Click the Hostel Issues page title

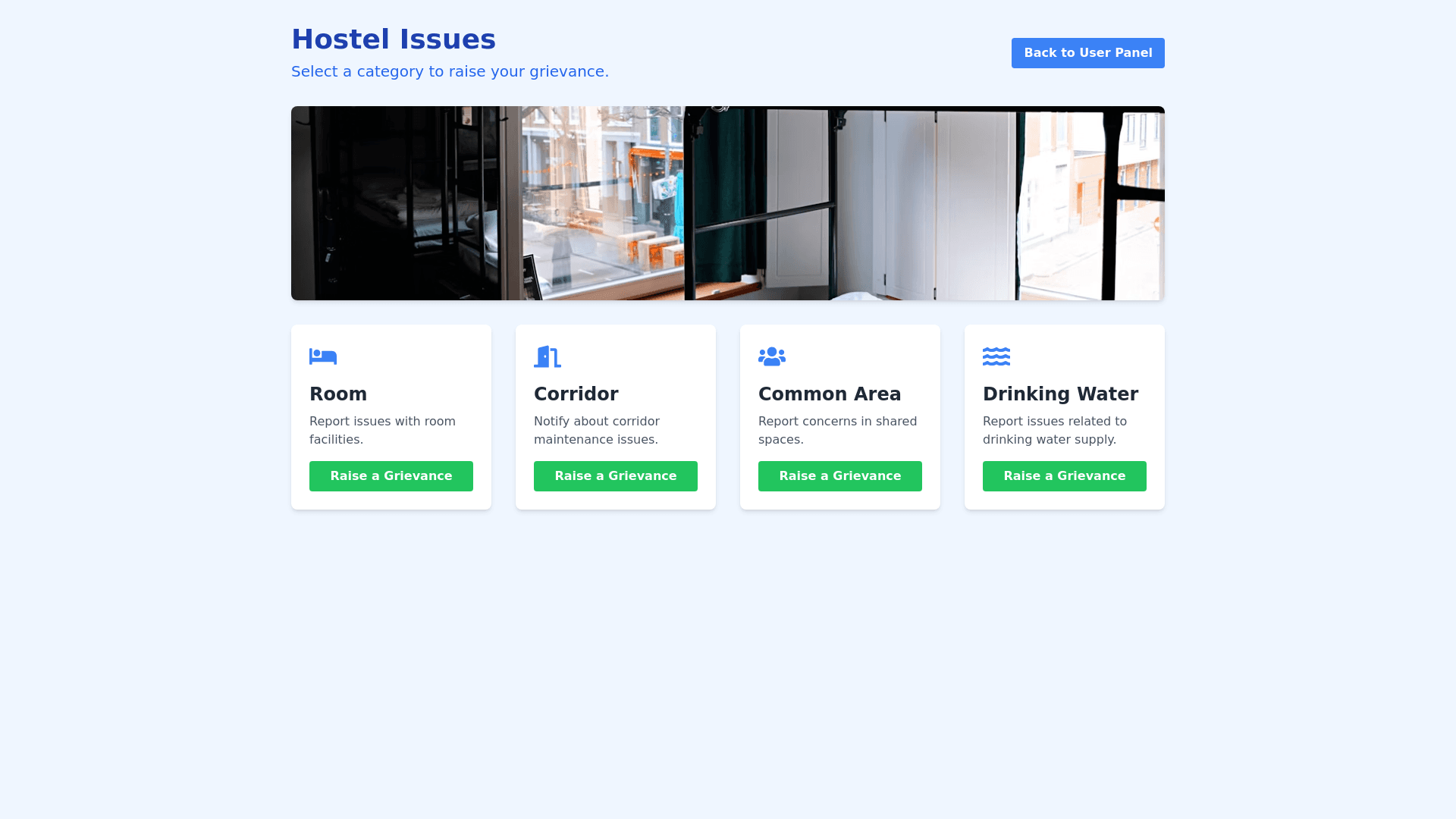click(x=394, y=39)
